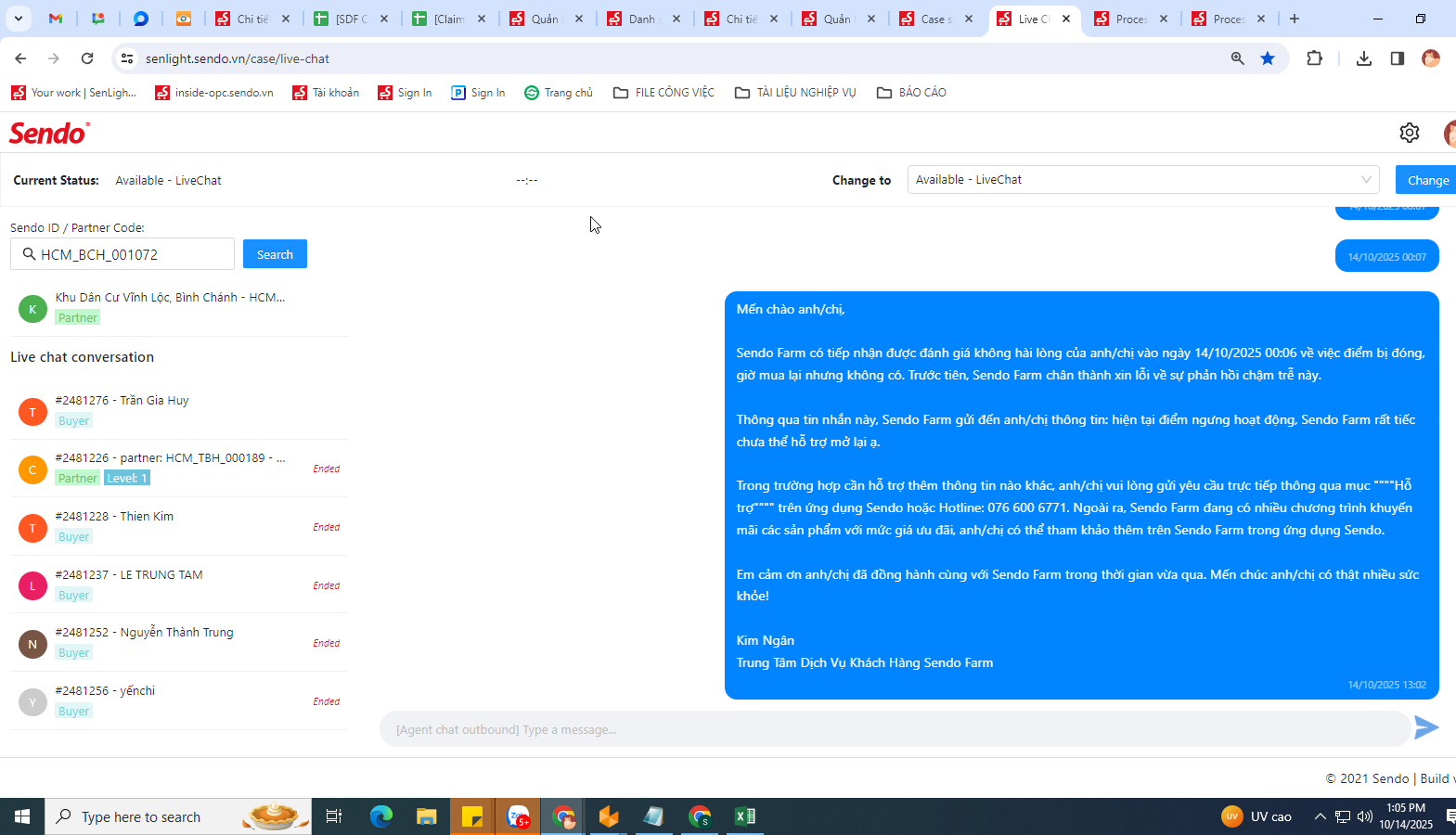Open Tài khoản bookmark
Screen dimensions: 1456x835
pyautogui.click(x=326, y=93)
